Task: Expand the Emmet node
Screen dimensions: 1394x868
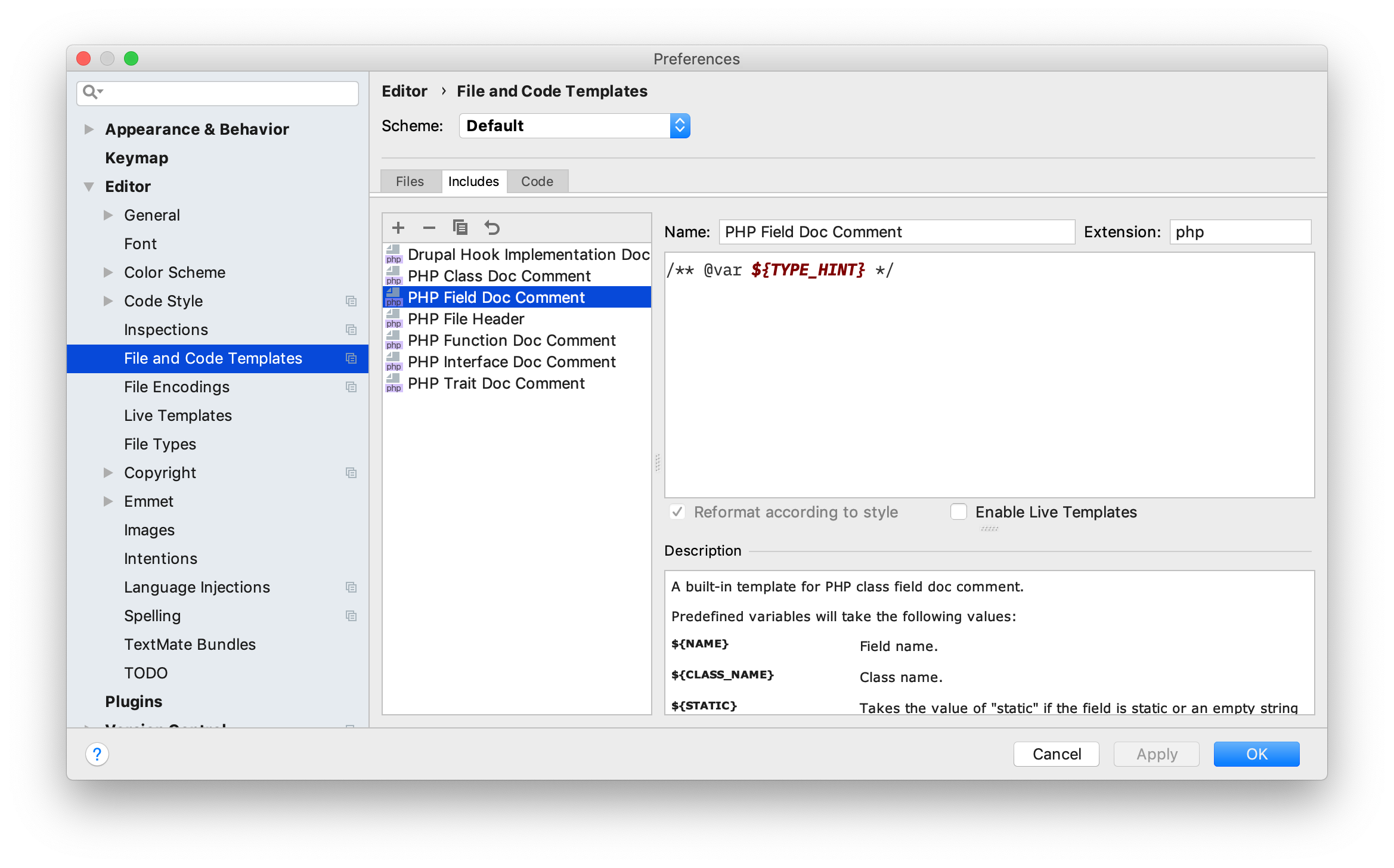Action: click(x=108, y=501)
